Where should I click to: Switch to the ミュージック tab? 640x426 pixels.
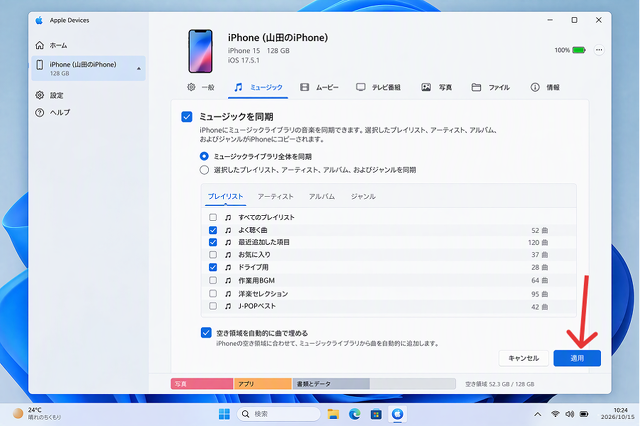point(258,87)
